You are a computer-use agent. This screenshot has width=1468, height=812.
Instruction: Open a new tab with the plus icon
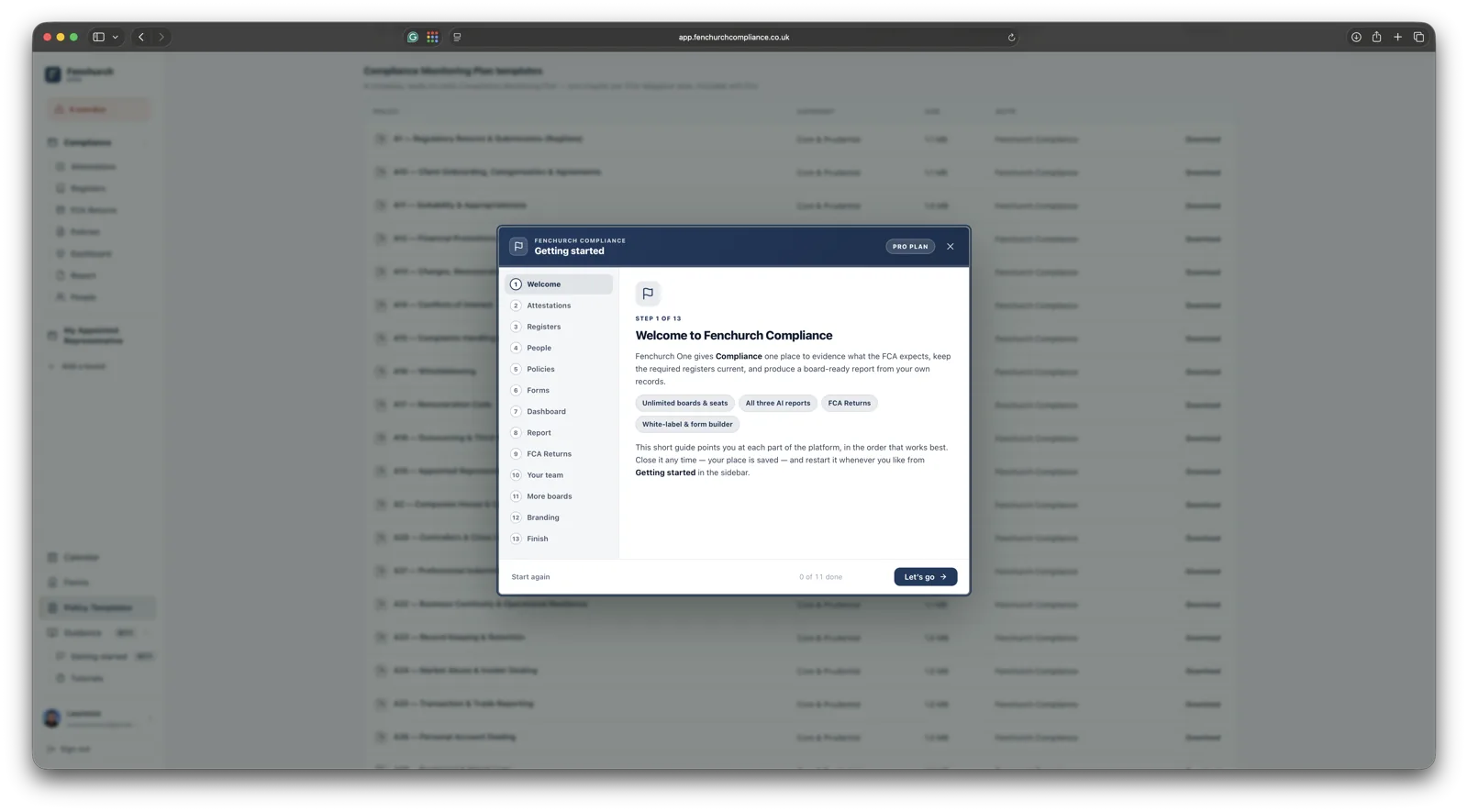coord(1397,38)
